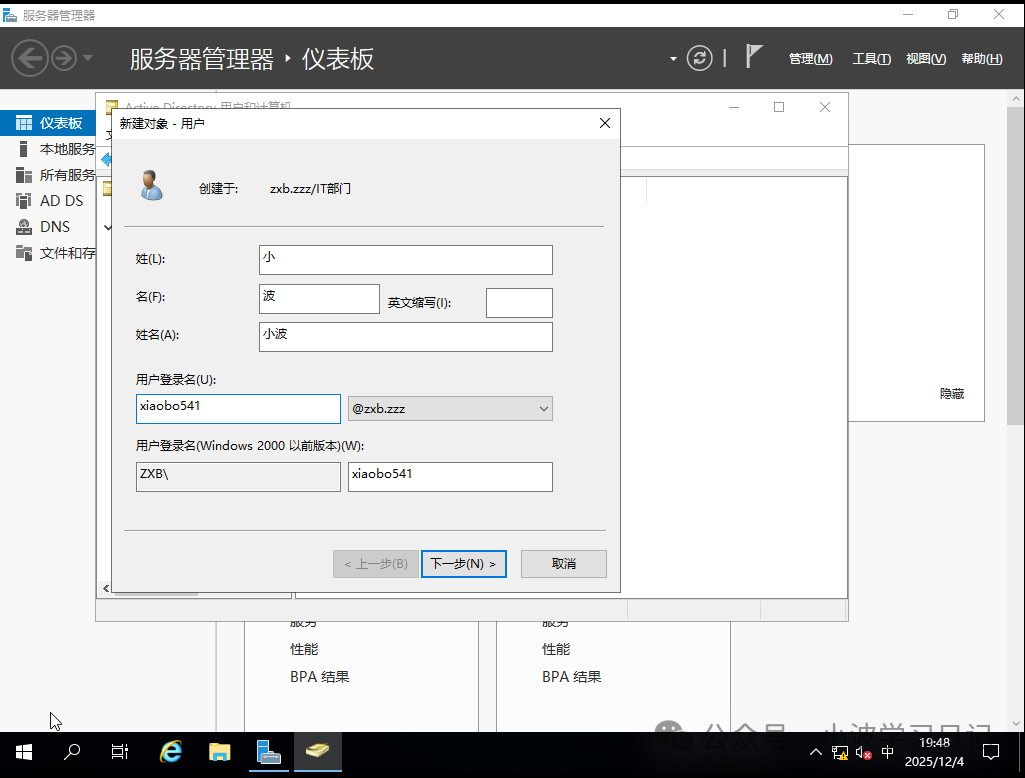Screen dimensions: 1025x778
Task: Open the notifications flag icon
Action: click(753, 57)
